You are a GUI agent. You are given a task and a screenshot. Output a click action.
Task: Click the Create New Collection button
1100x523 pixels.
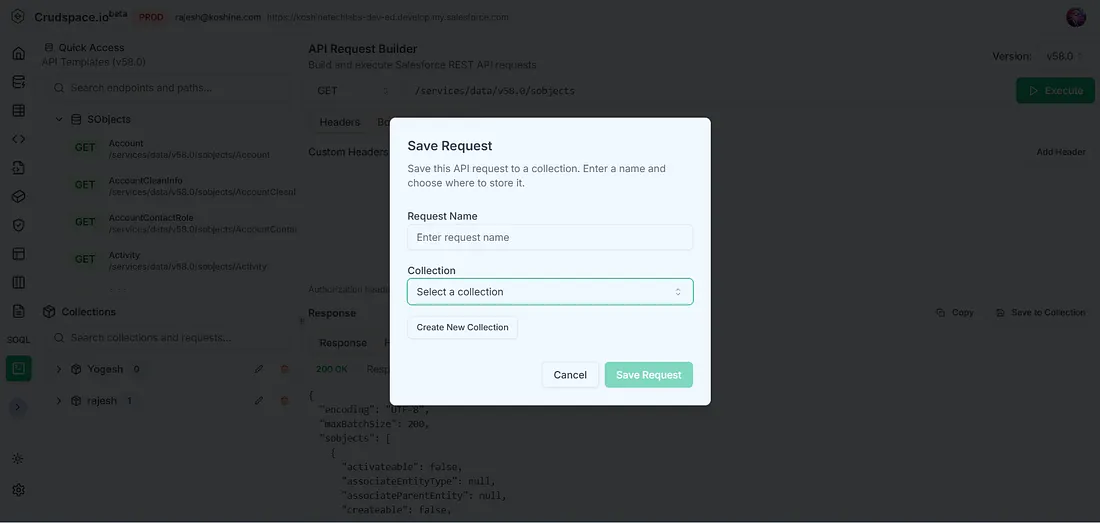click(x=462, y=328)
